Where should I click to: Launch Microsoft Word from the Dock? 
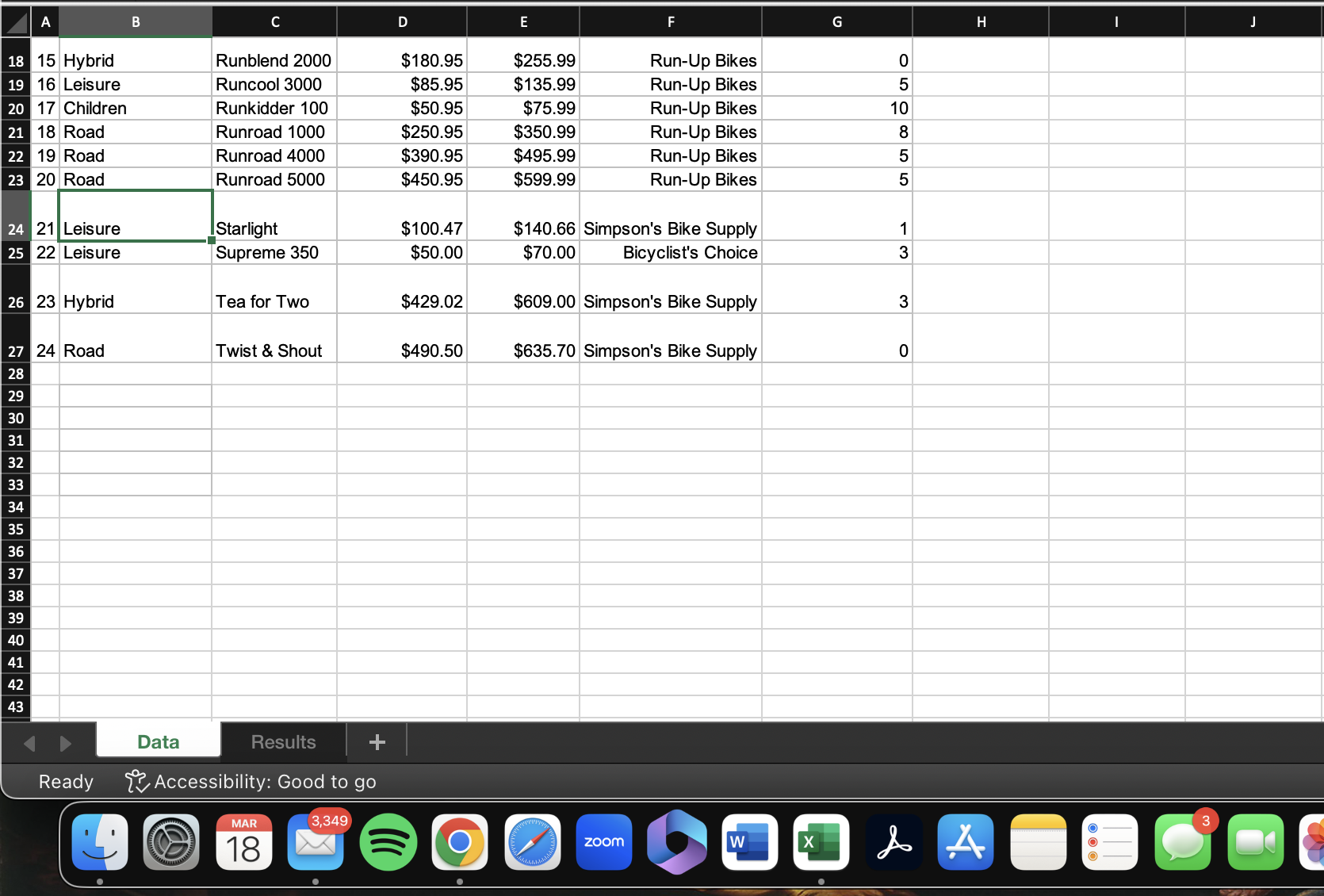click(748, 842)
